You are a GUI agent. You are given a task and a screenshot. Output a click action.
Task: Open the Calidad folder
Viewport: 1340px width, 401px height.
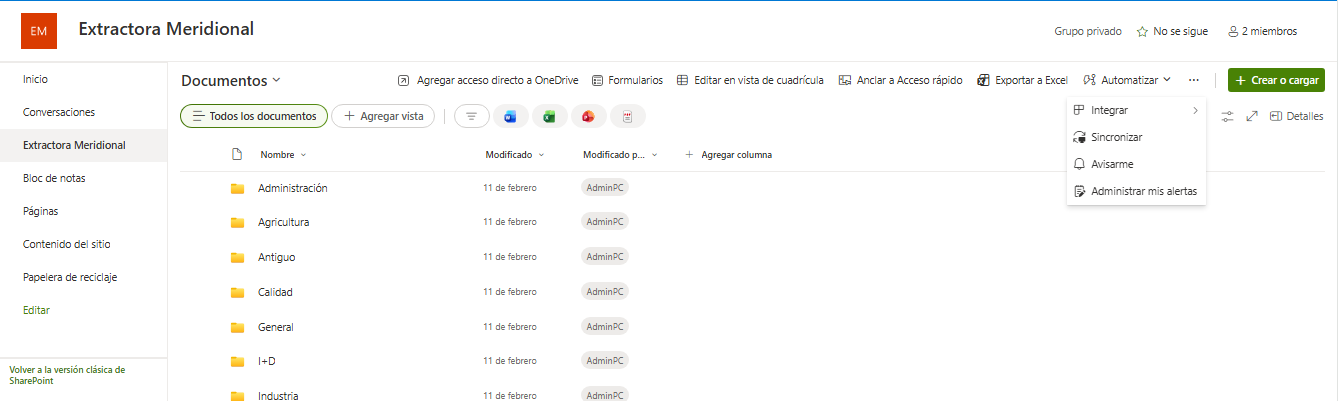point(275,292)
